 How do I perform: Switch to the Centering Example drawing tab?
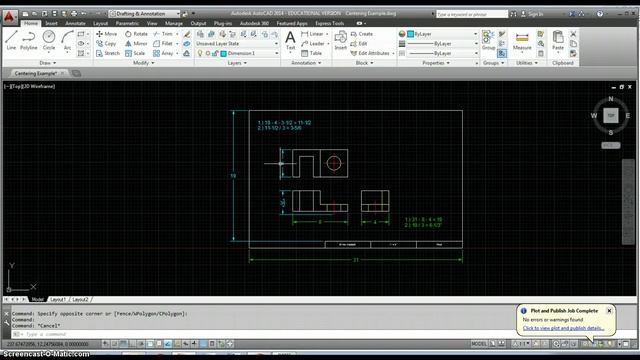coord(36,73)
